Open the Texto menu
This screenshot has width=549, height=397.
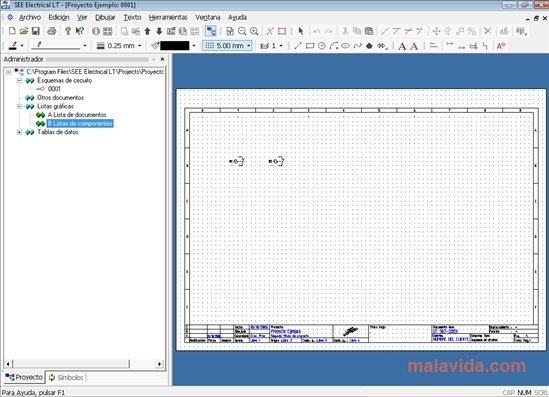pos(132,17)
